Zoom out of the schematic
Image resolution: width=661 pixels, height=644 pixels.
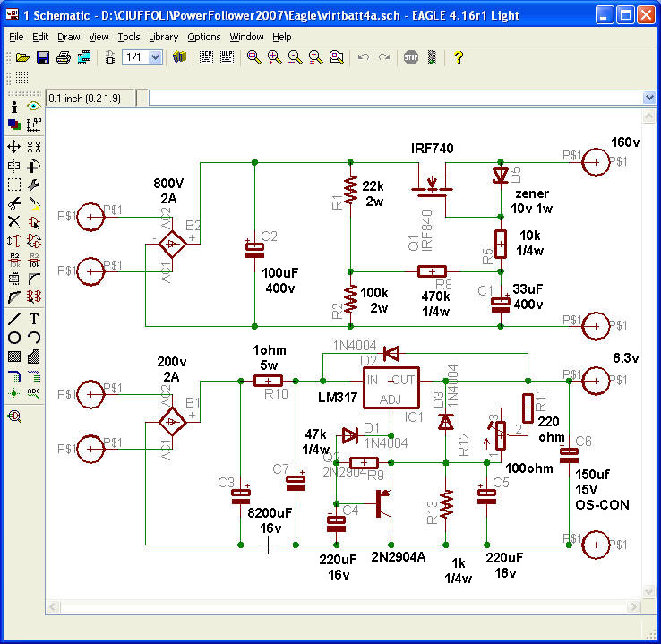295,57
